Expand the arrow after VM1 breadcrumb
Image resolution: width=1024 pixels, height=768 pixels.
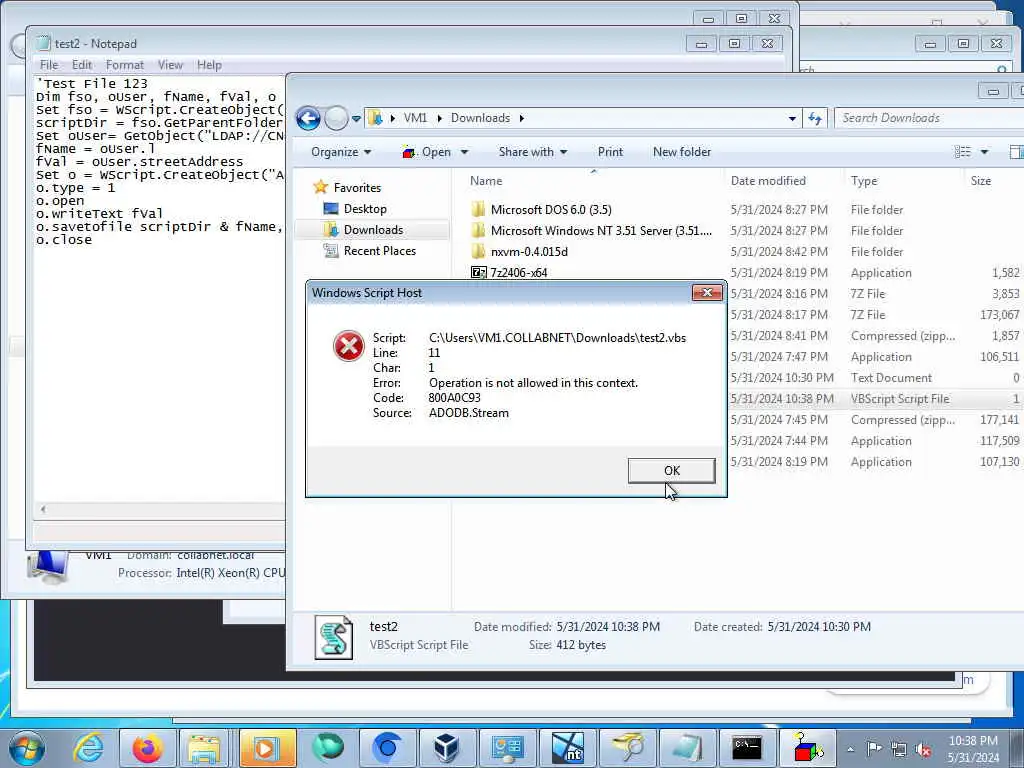click(x=439, y=119)
